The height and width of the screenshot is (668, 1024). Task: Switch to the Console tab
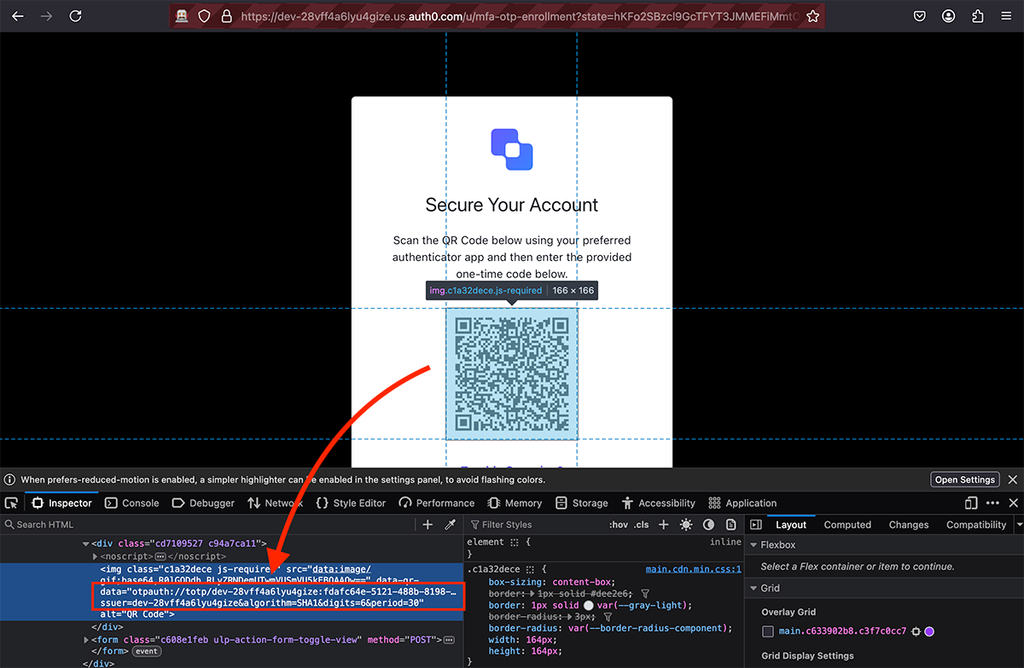pyautogui.click(x=133, y=503)
